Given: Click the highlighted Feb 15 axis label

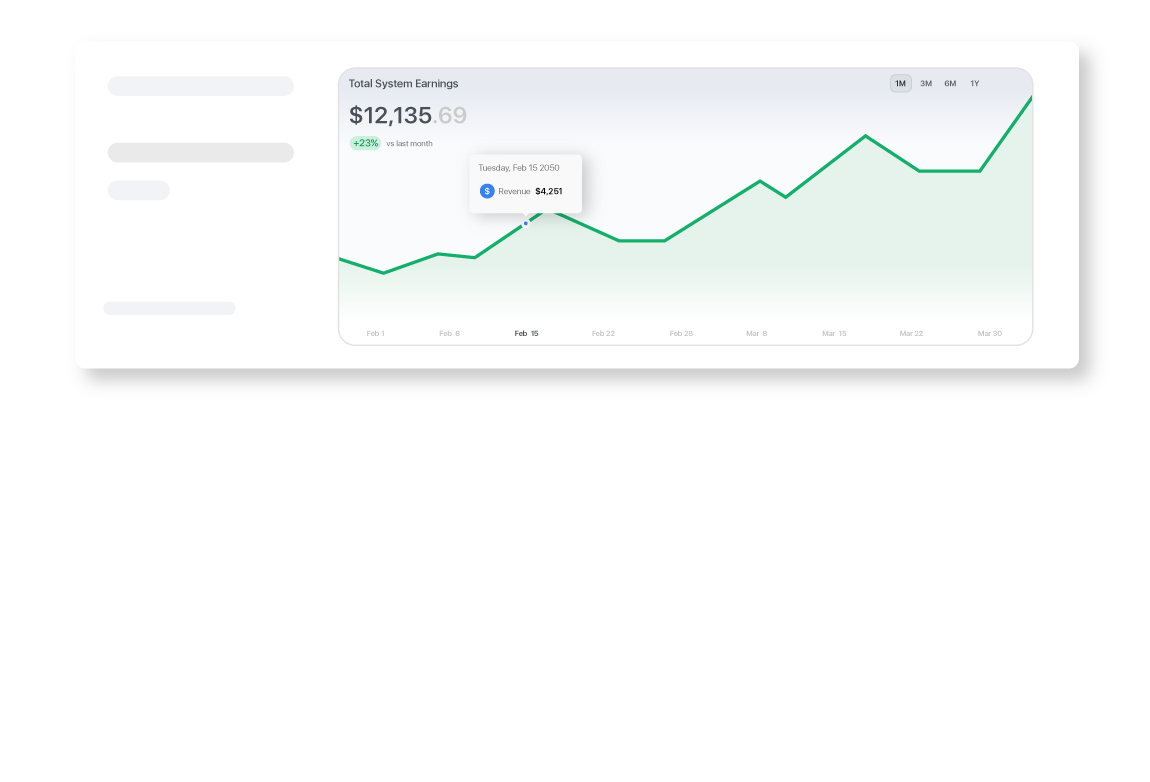Looking at the screenshot, I should point(526,333).
